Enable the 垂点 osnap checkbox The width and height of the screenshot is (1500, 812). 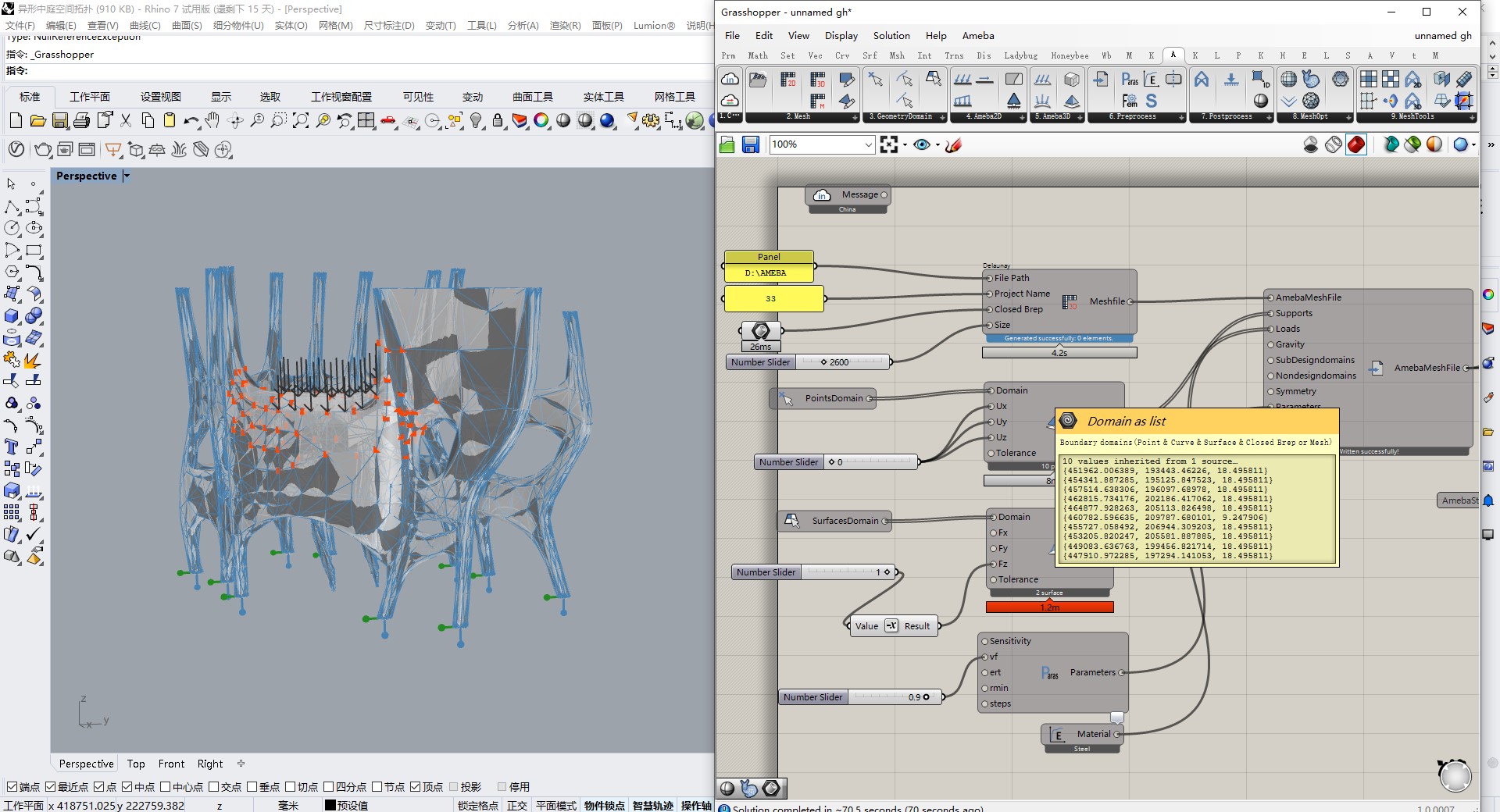point(252,786)
